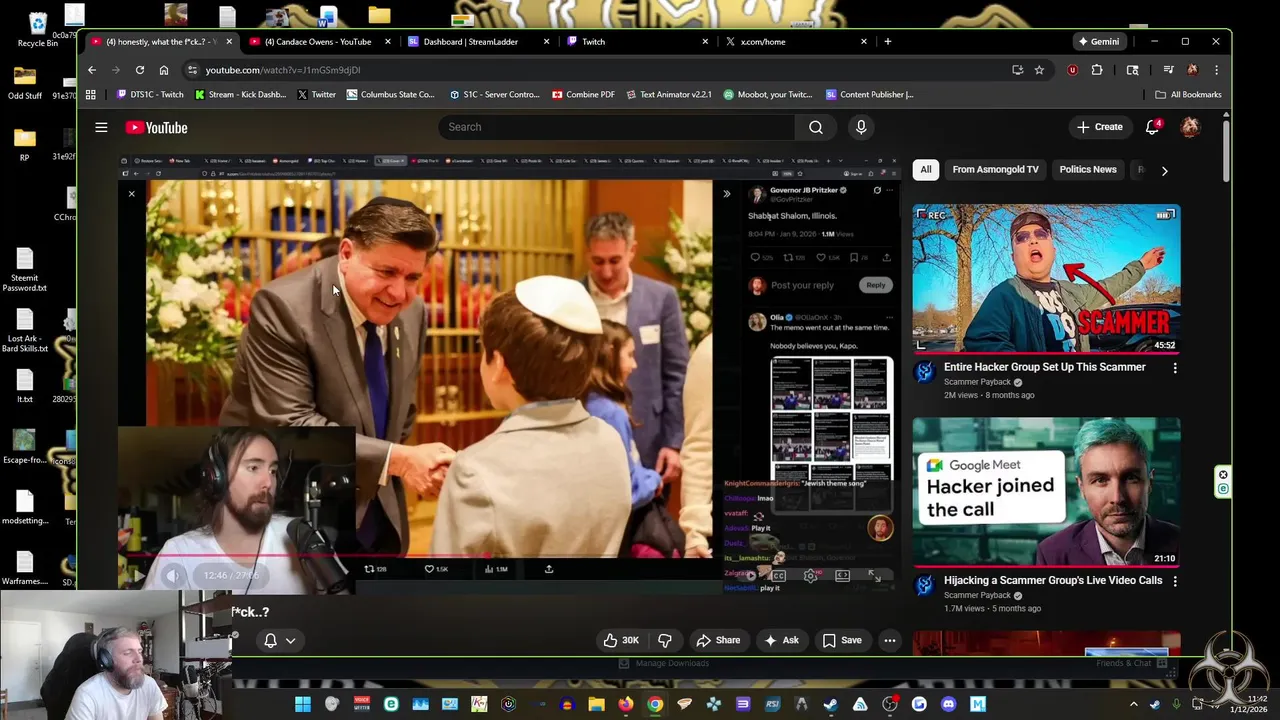The width and height of the screenshot is (1280, 720).
Task: Open YouTube notifications bell
Action: (x=1152, y=127)
